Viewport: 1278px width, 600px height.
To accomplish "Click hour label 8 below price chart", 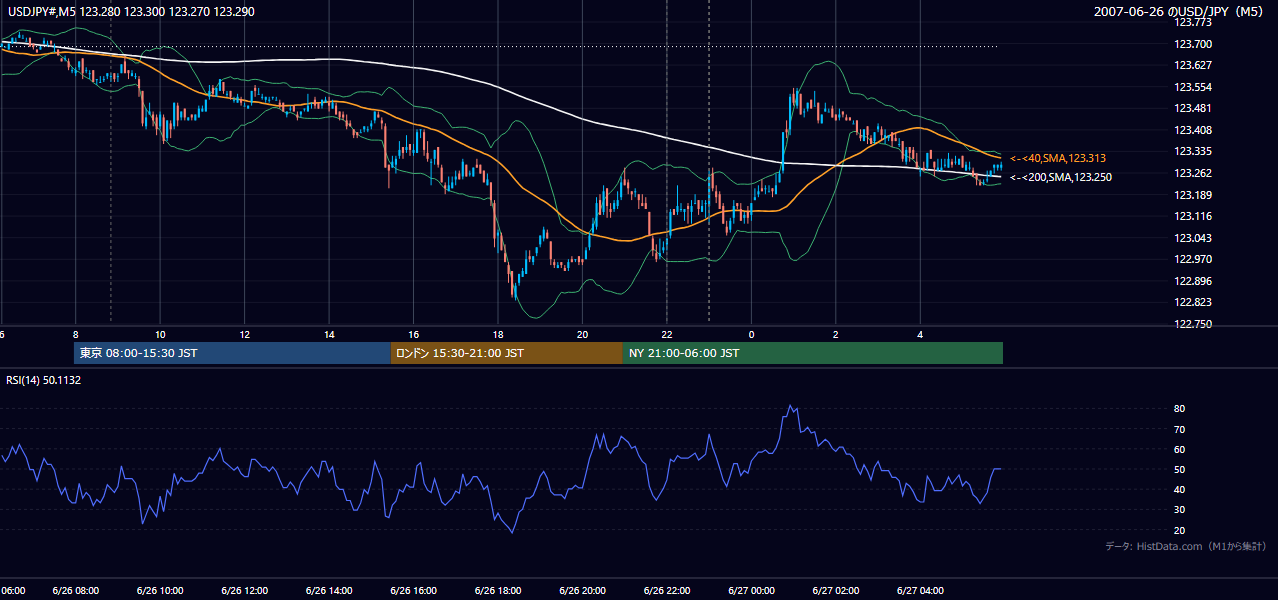I will pos(76,334).
